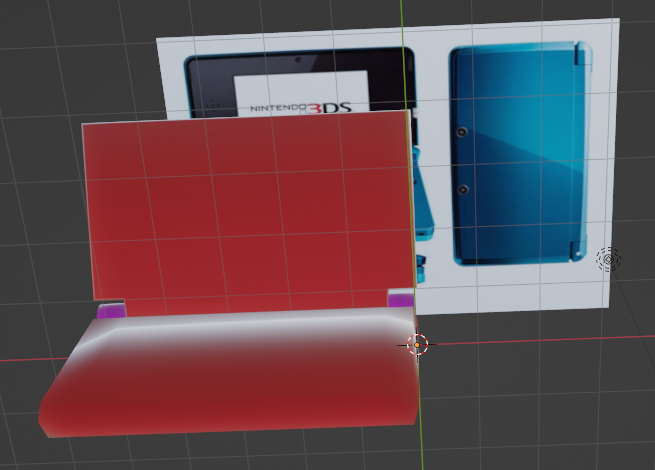Select the point light object in viewport
Screen dimensions: 655x470
[x=608, y=259]
